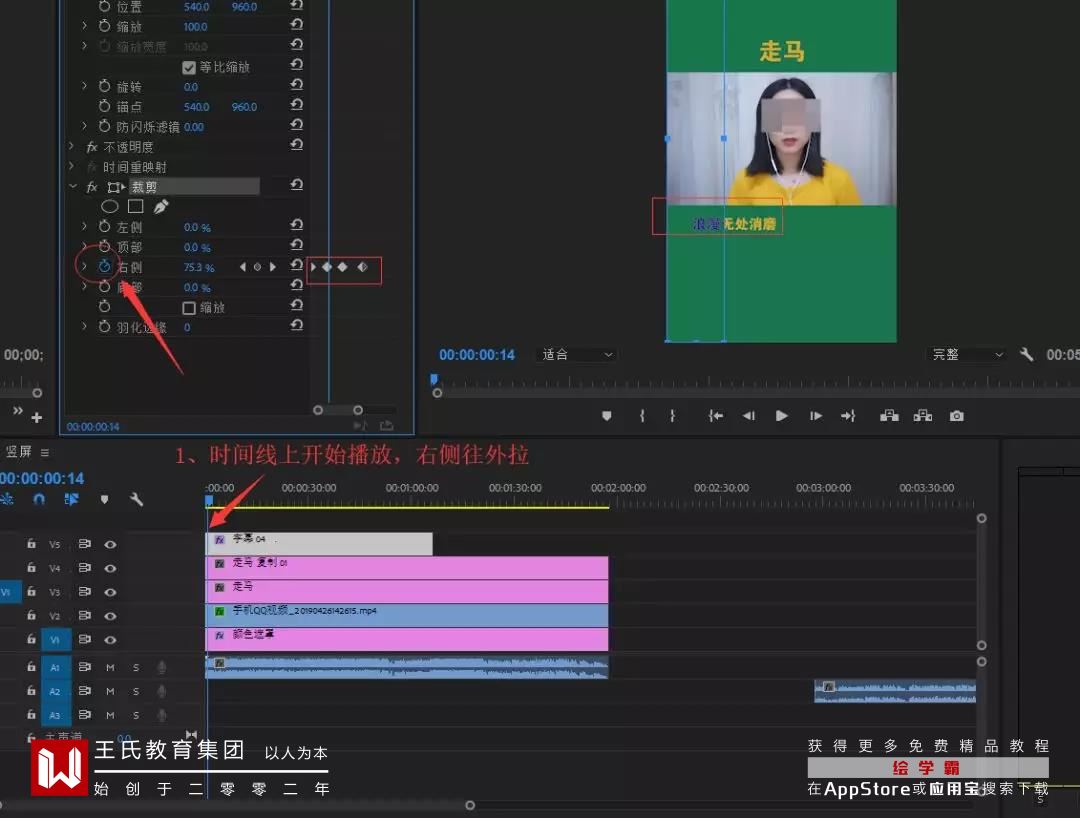Click the Program monitor scrub bar playhead
The height and width of the screenshot is (818, 1080).
coord(434,379)
